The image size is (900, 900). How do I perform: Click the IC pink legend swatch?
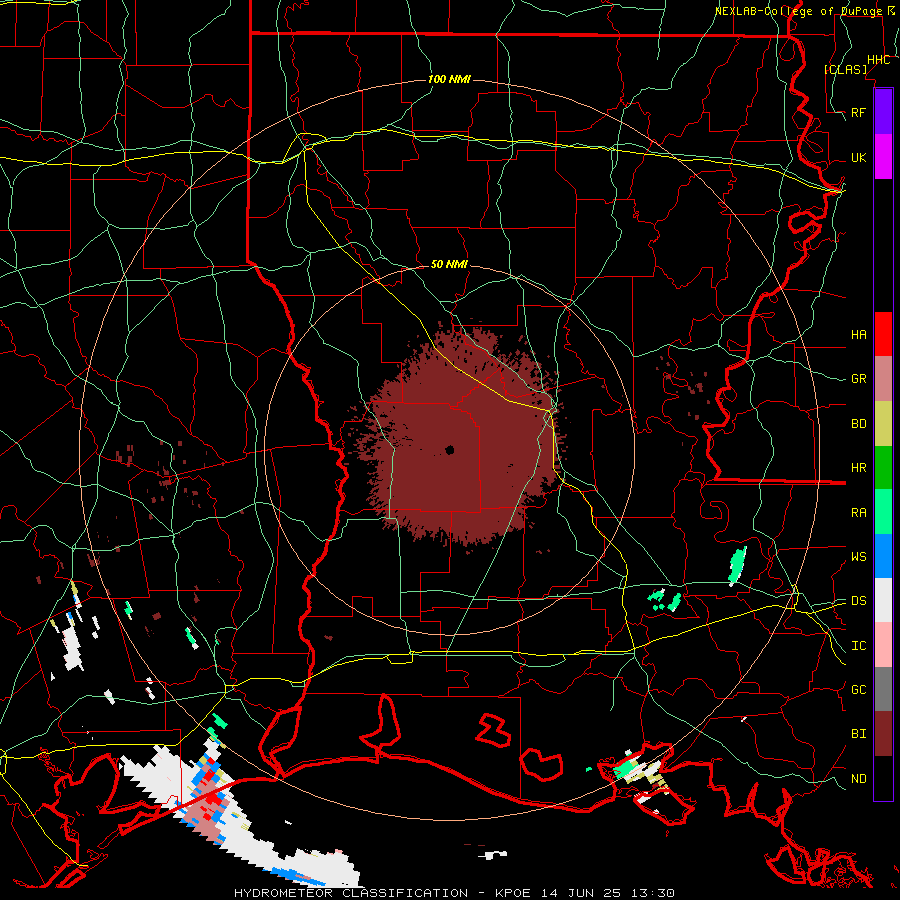click(883, 645)
